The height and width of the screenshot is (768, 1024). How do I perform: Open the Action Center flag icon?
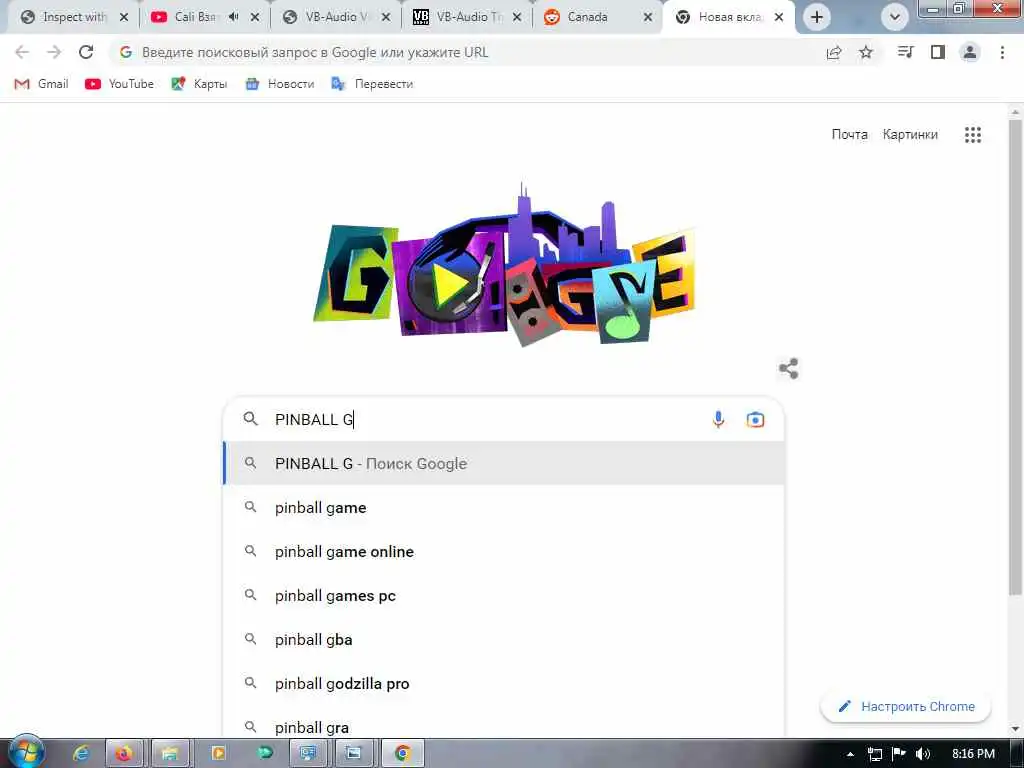click(899, 754)
